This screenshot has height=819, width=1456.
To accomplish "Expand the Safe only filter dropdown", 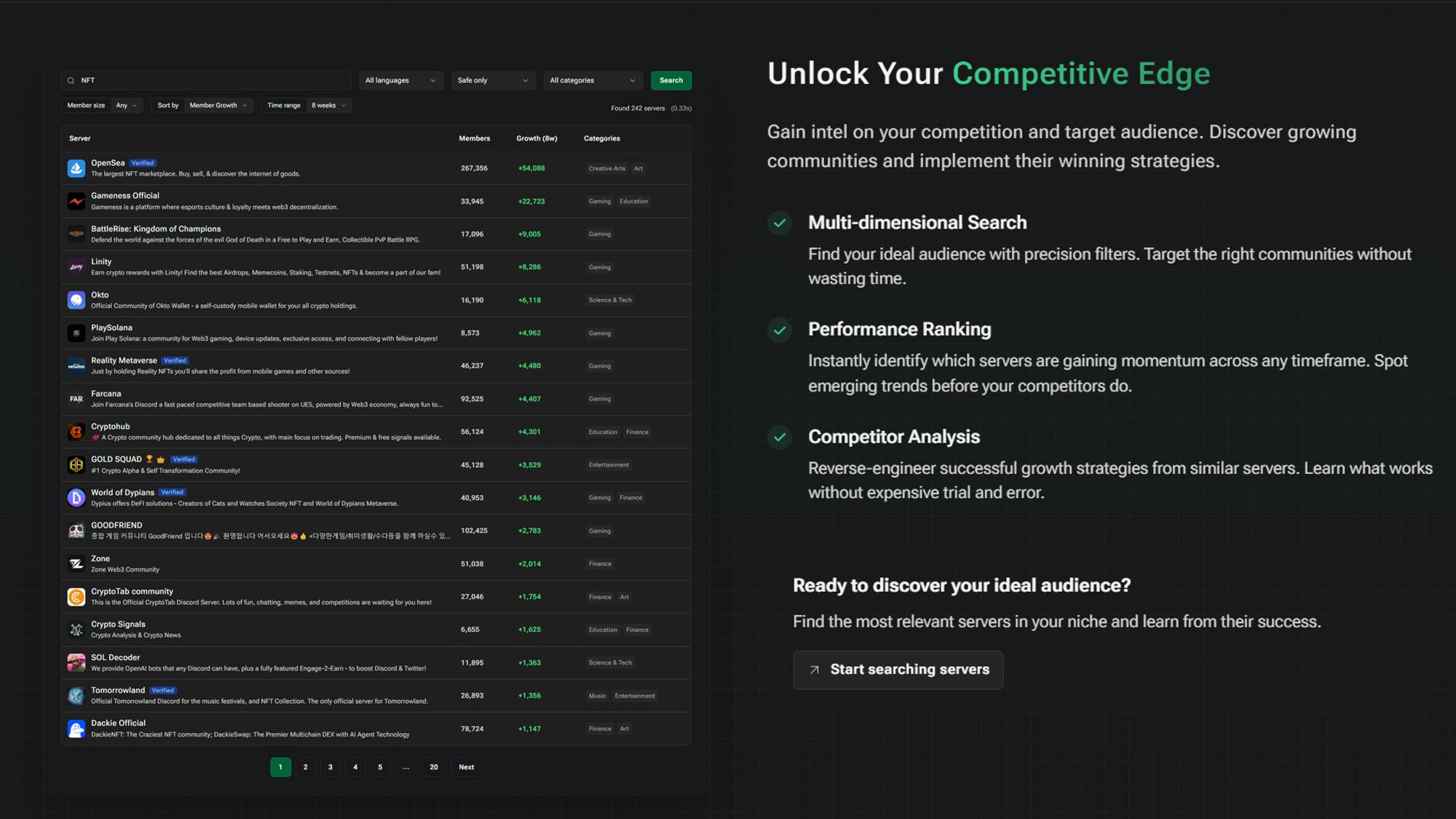I will 493,81.
